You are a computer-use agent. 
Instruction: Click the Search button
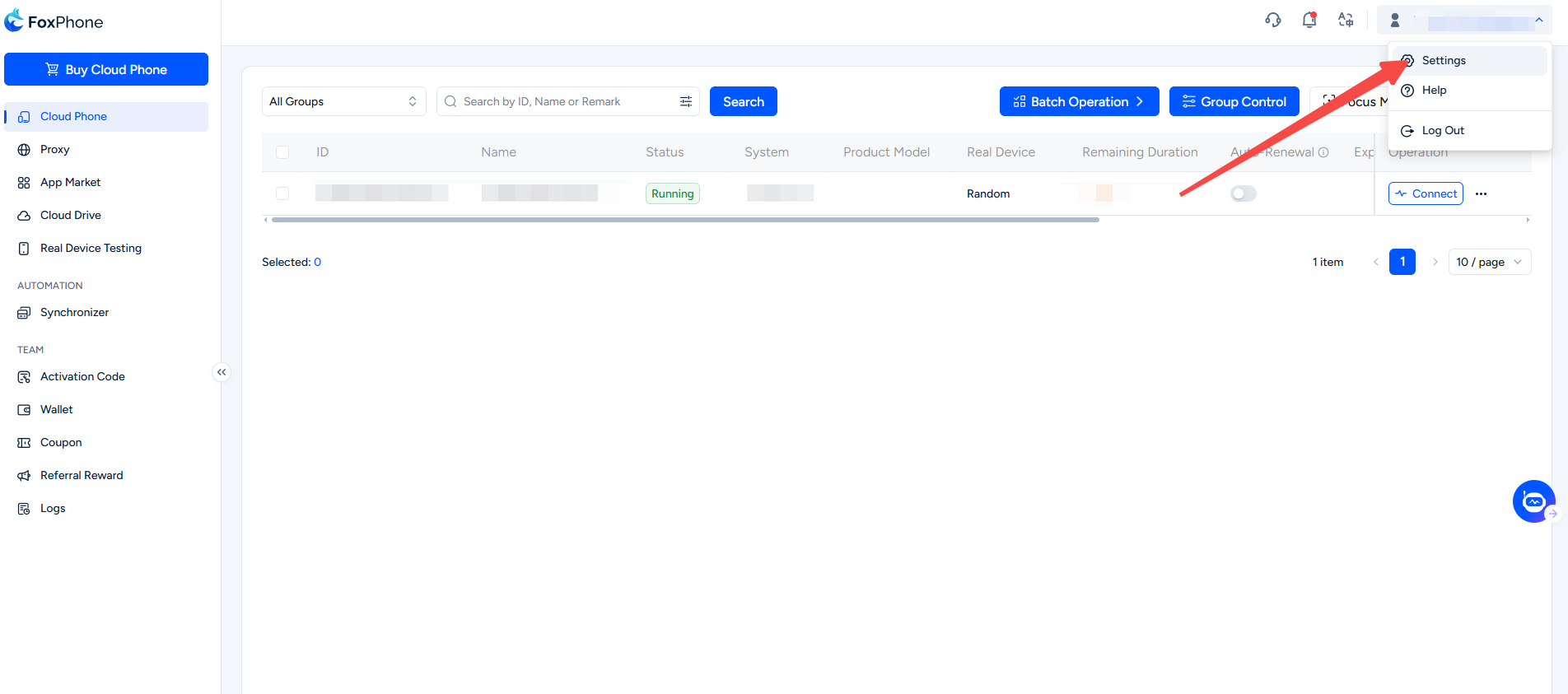point(744,101)
